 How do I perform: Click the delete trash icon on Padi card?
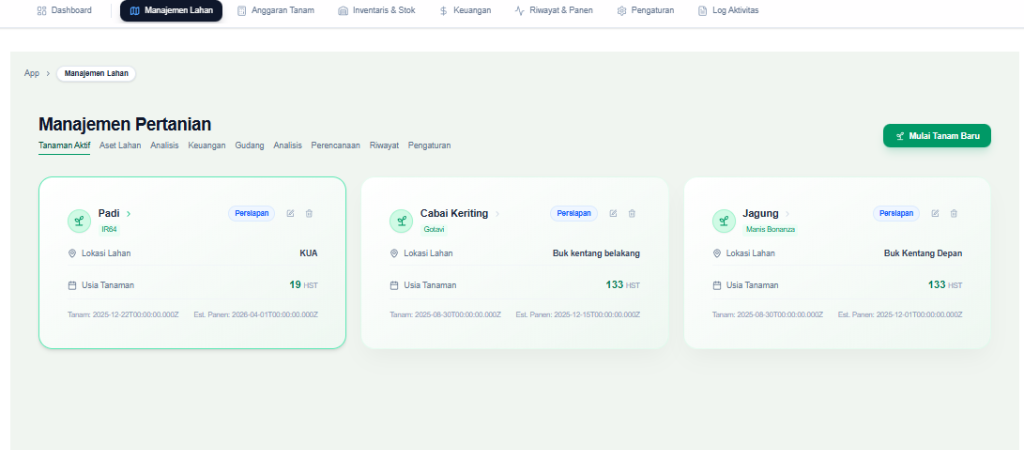309,213
